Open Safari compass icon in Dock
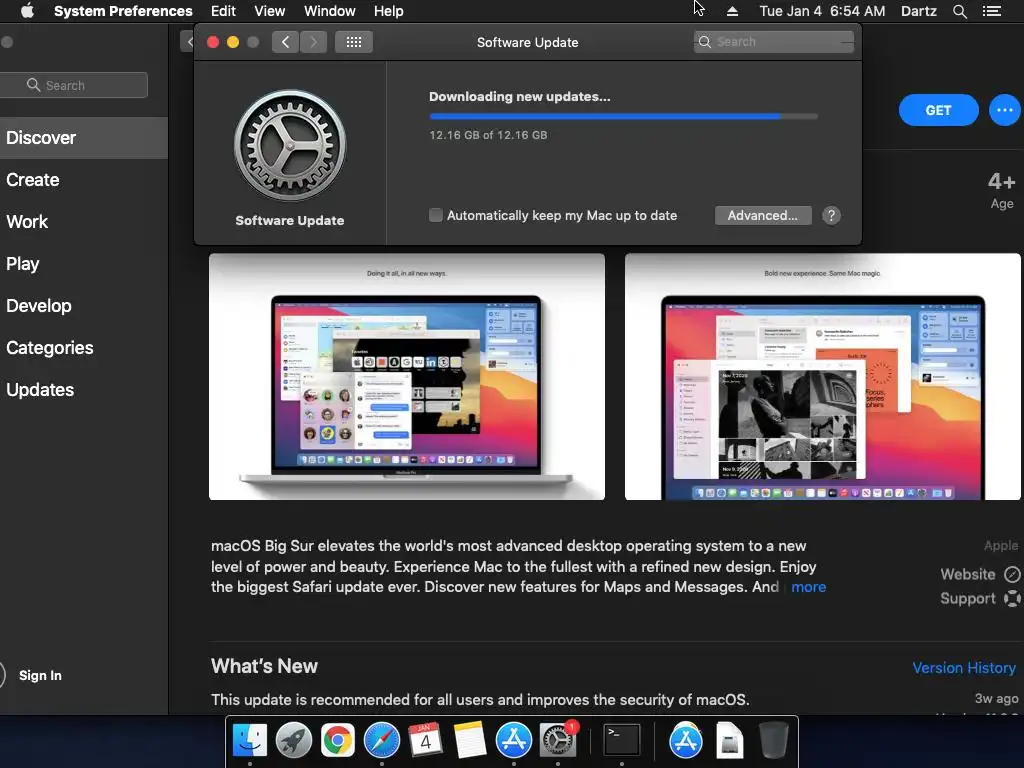1024x768 pixels. (381, 741)
